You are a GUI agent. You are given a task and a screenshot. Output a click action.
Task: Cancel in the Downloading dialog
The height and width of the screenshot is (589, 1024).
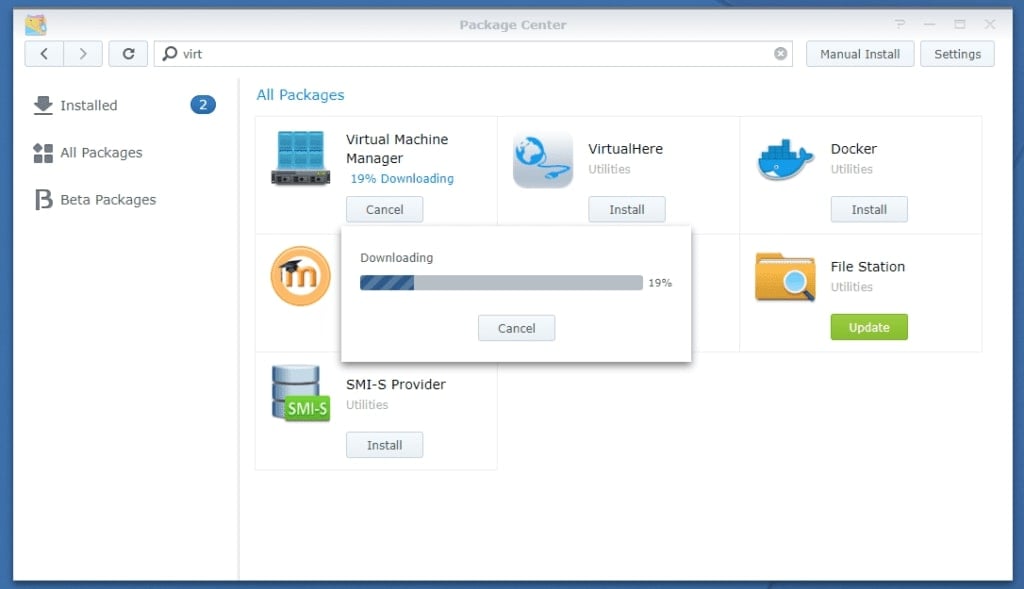(x=517, y=328)
